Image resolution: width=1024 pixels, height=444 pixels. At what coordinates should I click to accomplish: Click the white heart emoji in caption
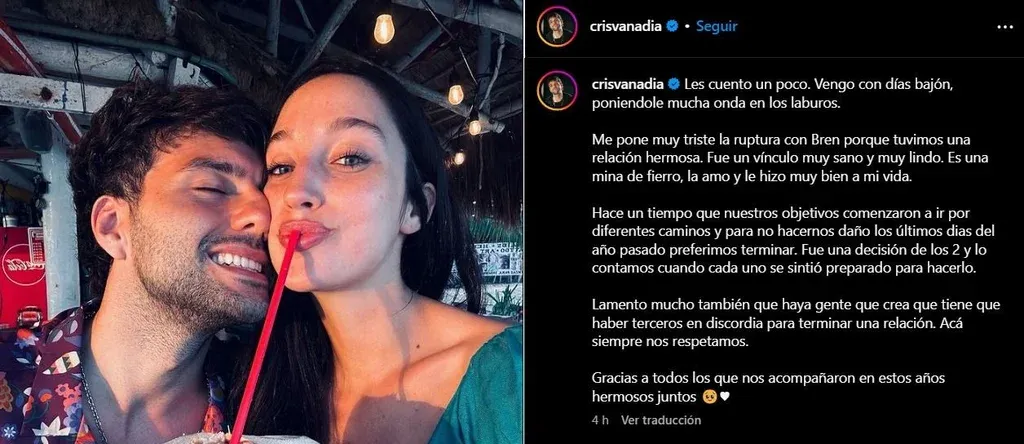724,396
